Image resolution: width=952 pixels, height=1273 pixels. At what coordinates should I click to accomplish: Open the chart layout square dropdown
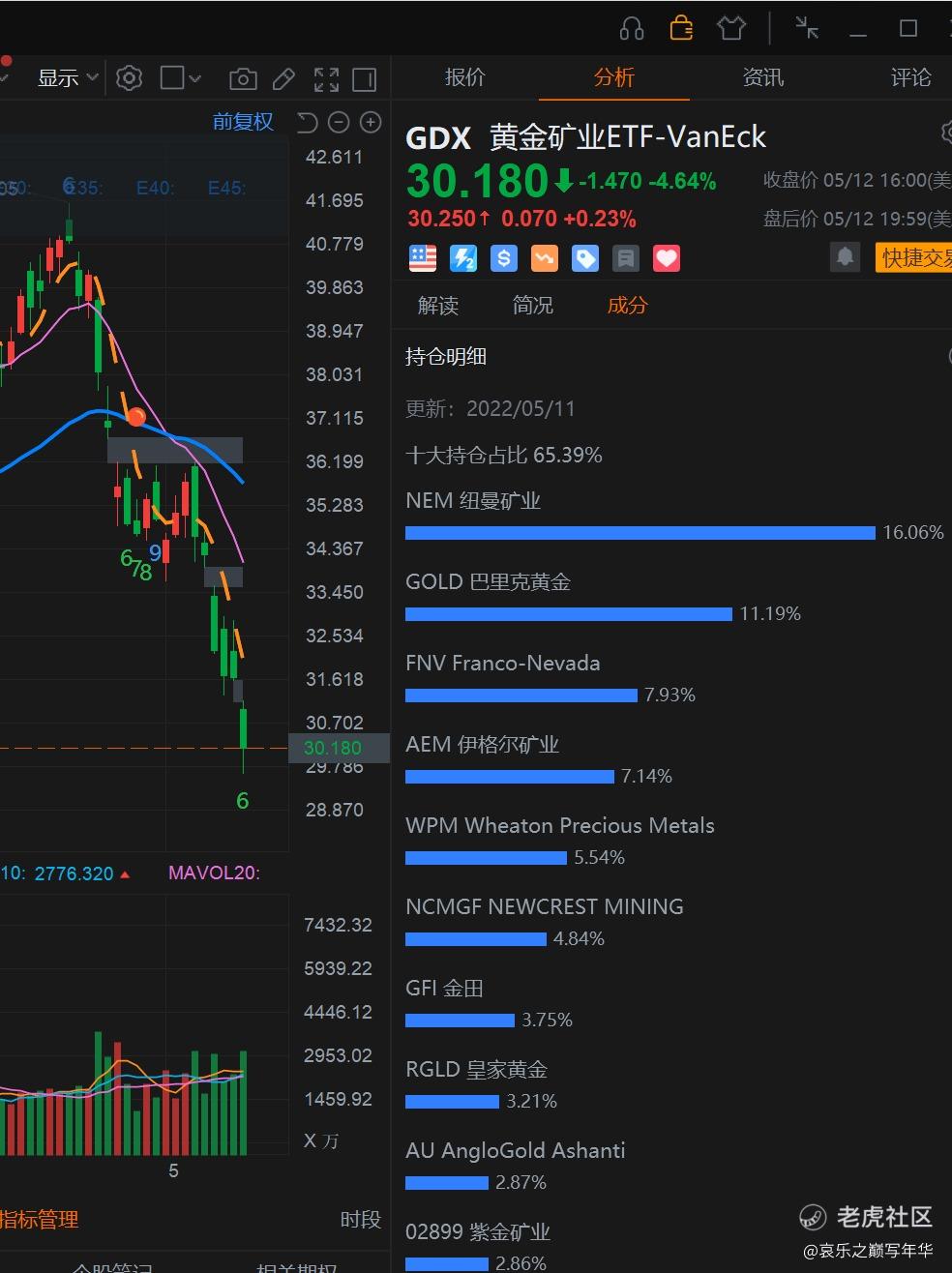point(180,78)
